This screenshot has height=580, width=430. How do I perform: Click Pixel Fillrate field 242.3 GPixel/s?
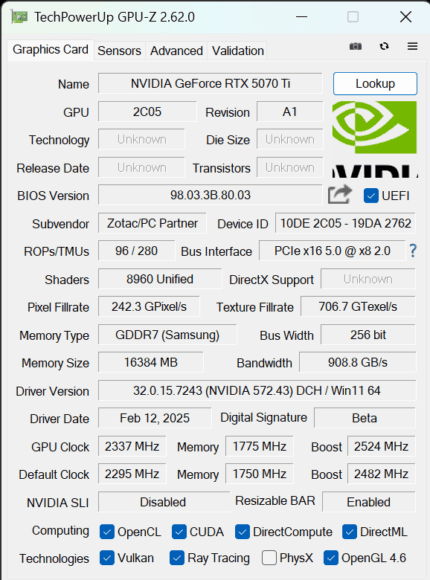click(x=149, y=307)
